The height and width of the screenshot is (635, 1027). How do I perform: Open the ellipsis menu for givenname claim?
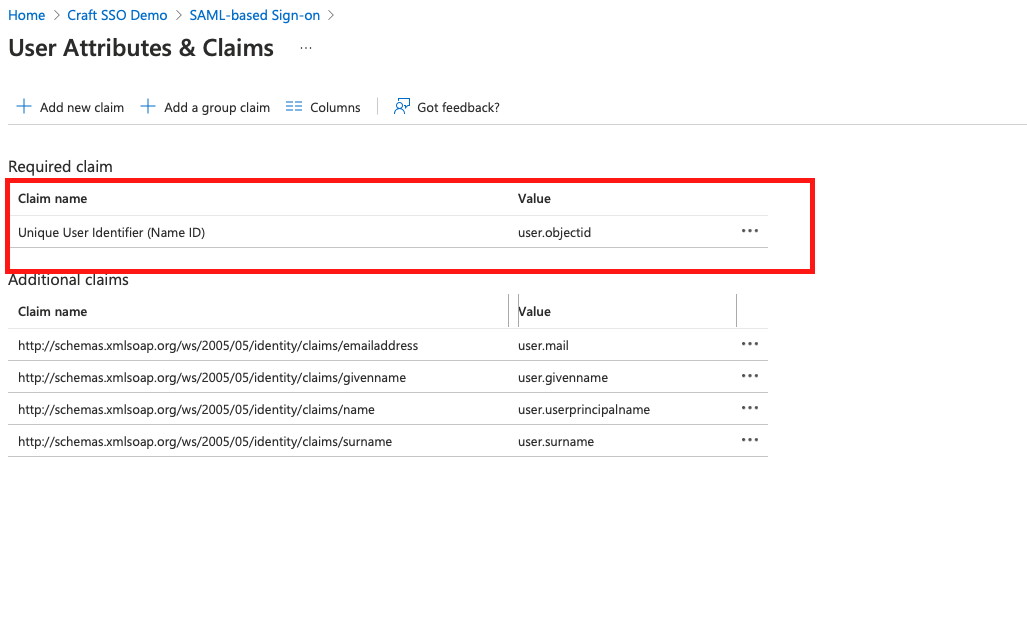tap(749, 376)
